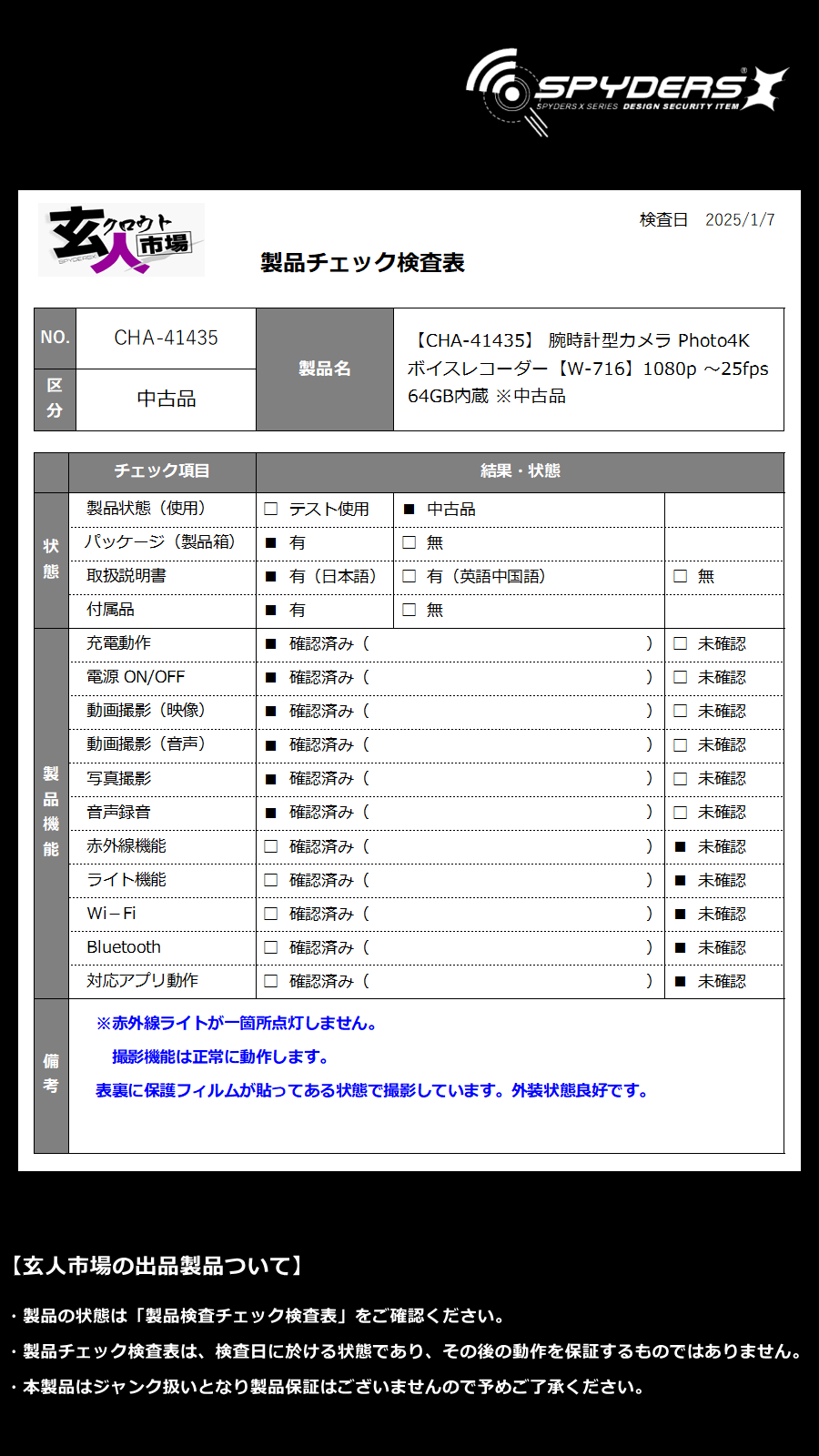Click the NO. header cell
Viewport: 819px width, 1456px height.
[x=55, y=338]
